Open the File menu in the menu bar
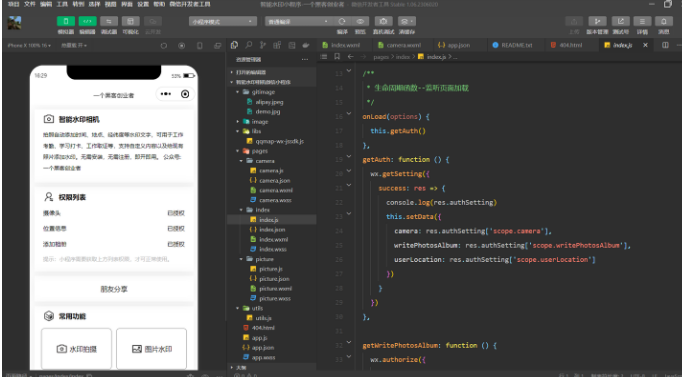 tap(29, 4)
